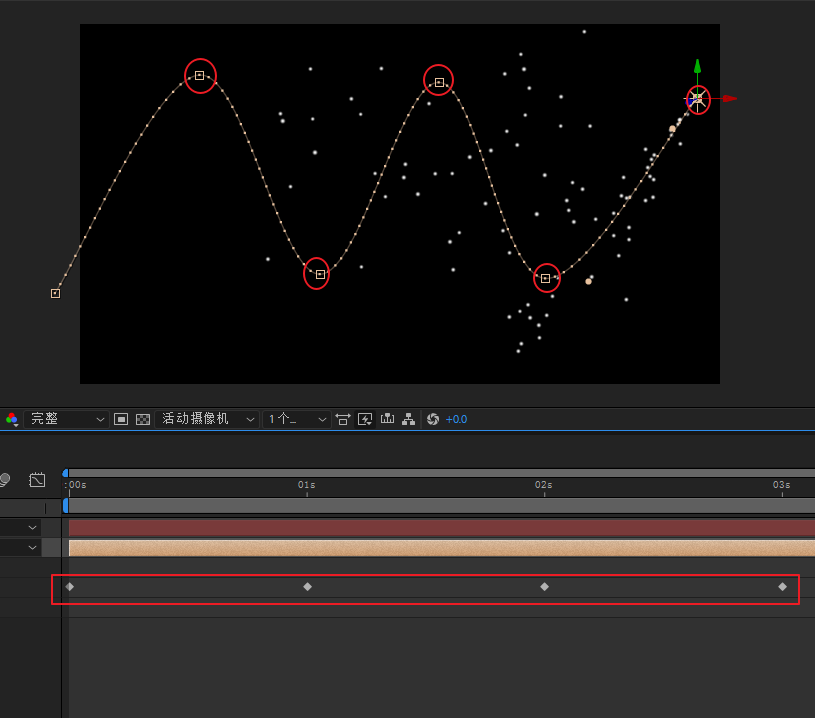This screenshot has height=718, width=815.
Task: Select the keyframe at 01s in the timeline
Action: tap(307, 587)
